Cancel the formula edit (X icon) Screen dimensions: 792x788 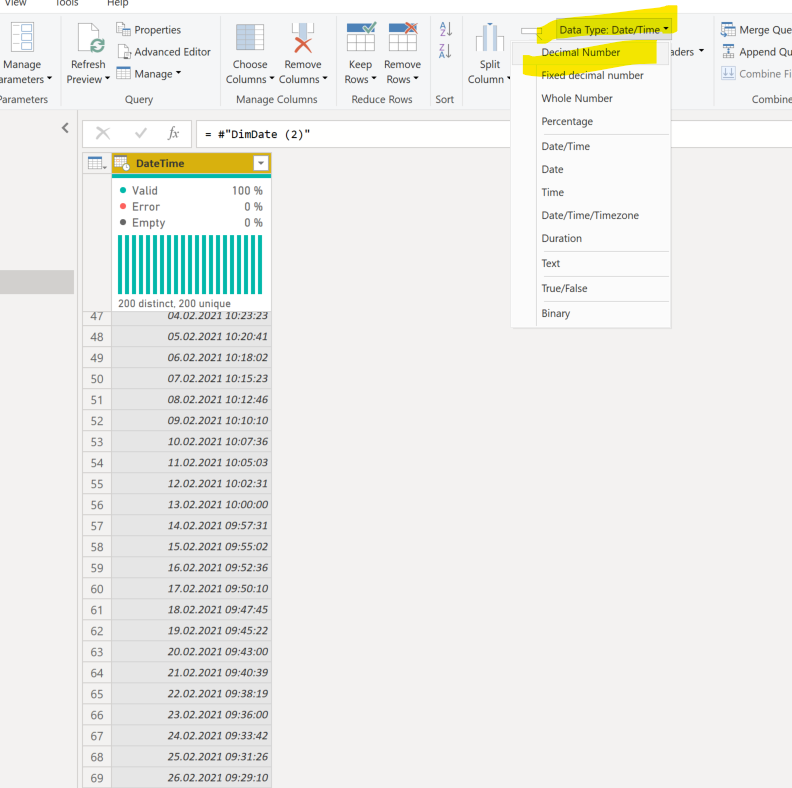(x=103, y=133)
